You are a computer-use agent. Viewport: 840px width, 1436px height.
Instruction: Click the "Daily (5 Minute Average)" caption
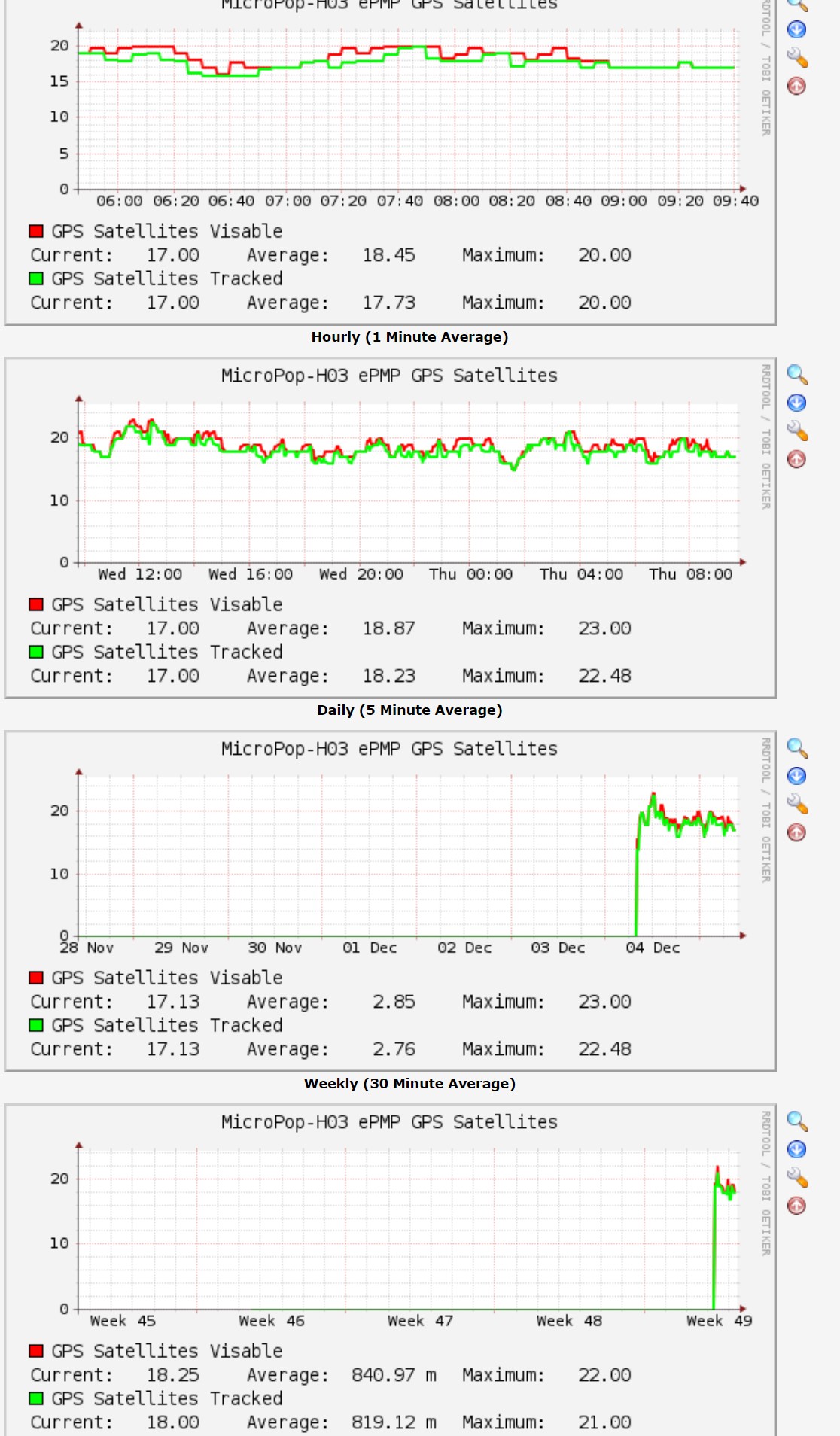(409, 710)
